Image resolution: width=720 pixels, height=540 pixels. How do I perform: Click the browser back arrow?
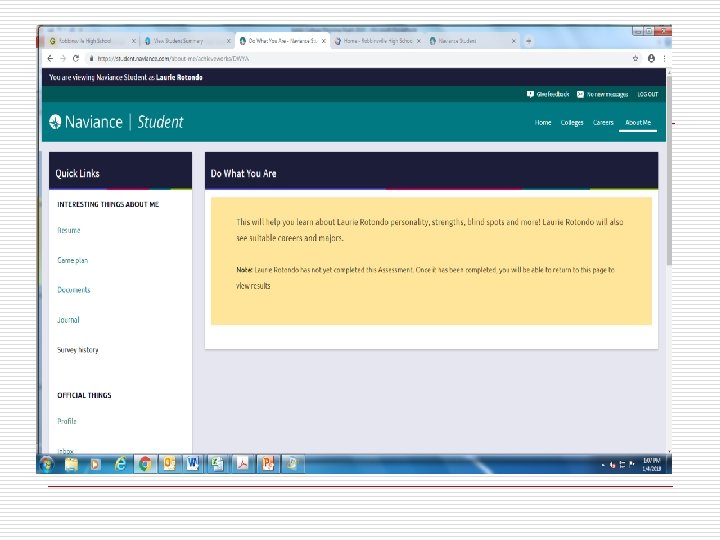tap(50, 58)
